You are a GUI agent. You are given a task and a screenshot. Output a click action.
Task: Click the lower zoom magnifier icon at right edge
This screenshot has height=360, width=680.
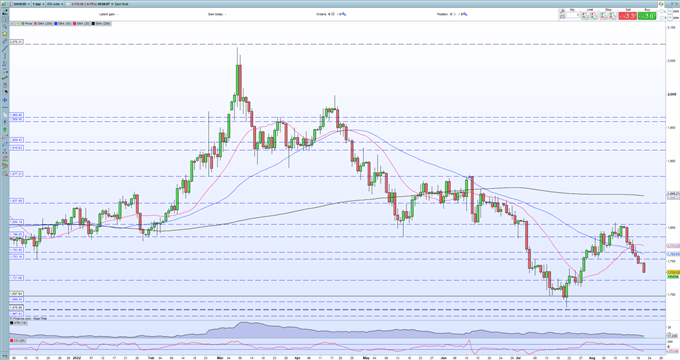tap(662, 18)
